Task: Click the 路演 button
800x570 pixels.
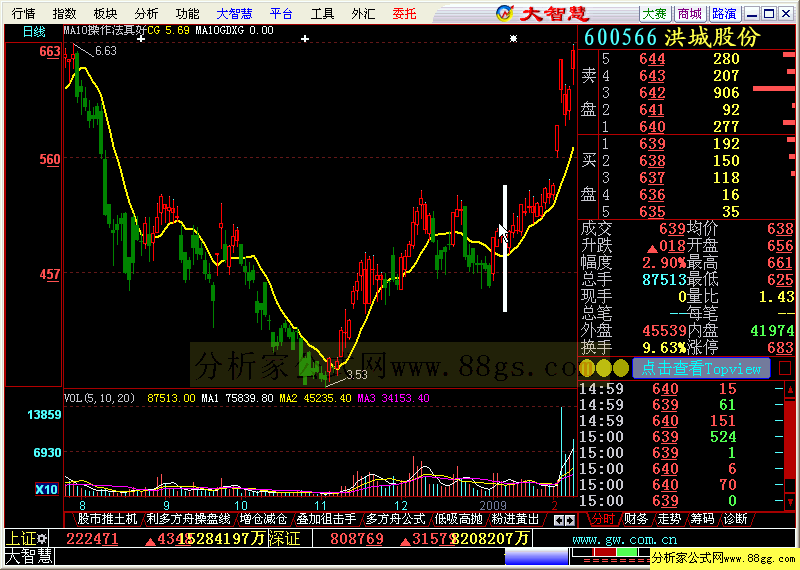Action: point(724,13)
